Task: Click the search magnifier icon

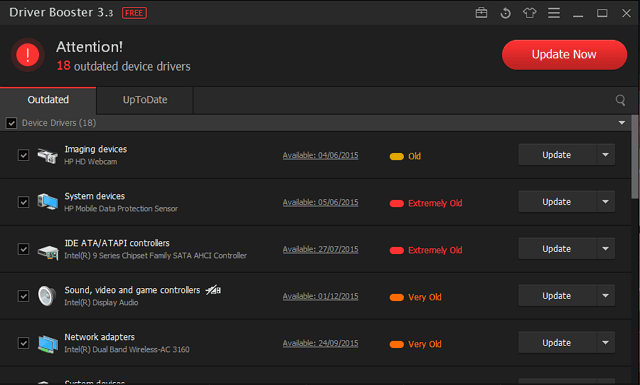Action: click(x=620, y=100)
